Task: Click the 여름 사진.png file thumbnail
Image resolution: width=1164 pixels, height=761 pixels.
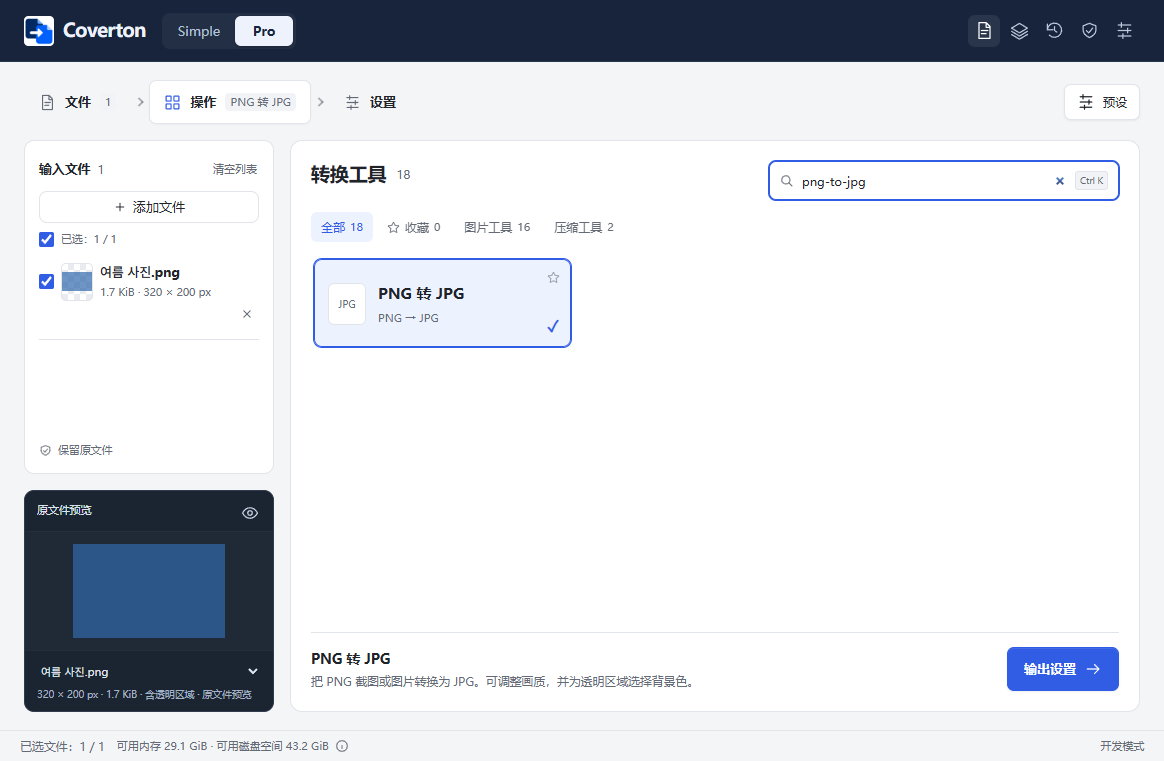Action: click(77, 282)
